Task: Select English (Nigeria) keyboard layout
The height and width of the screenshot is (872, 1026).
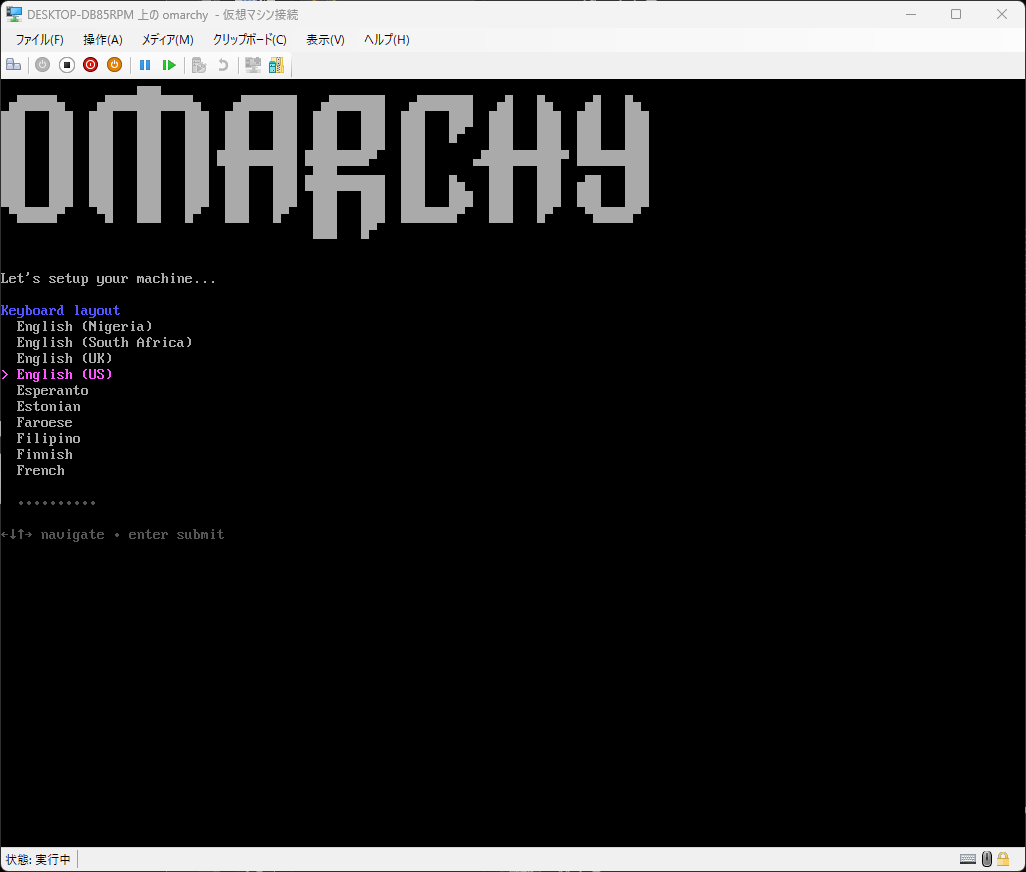Action: click(x=84, y=326)
